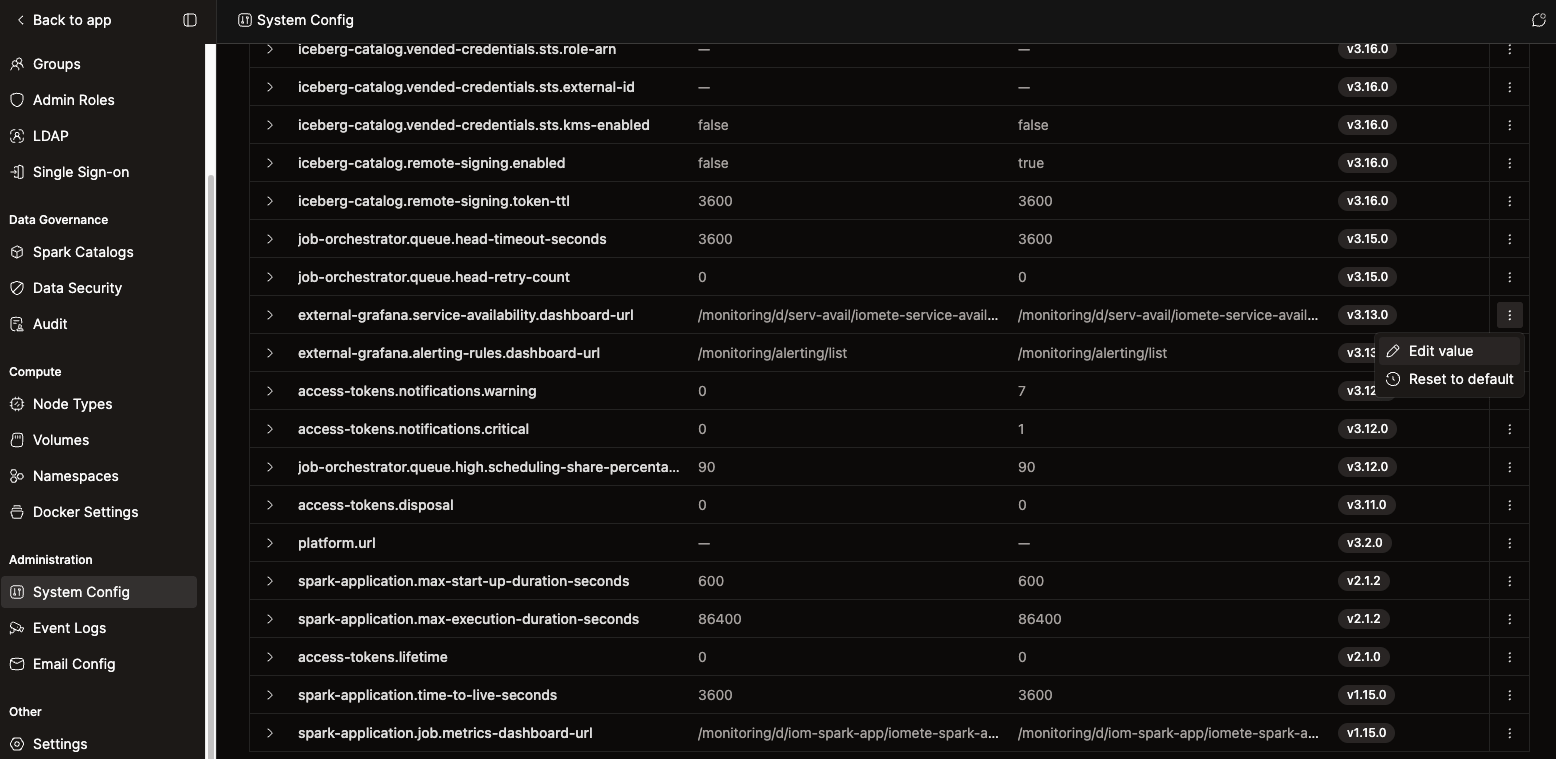Click the Audit sidebar icon
The image size is (1556, 759).
pos(16,324)
